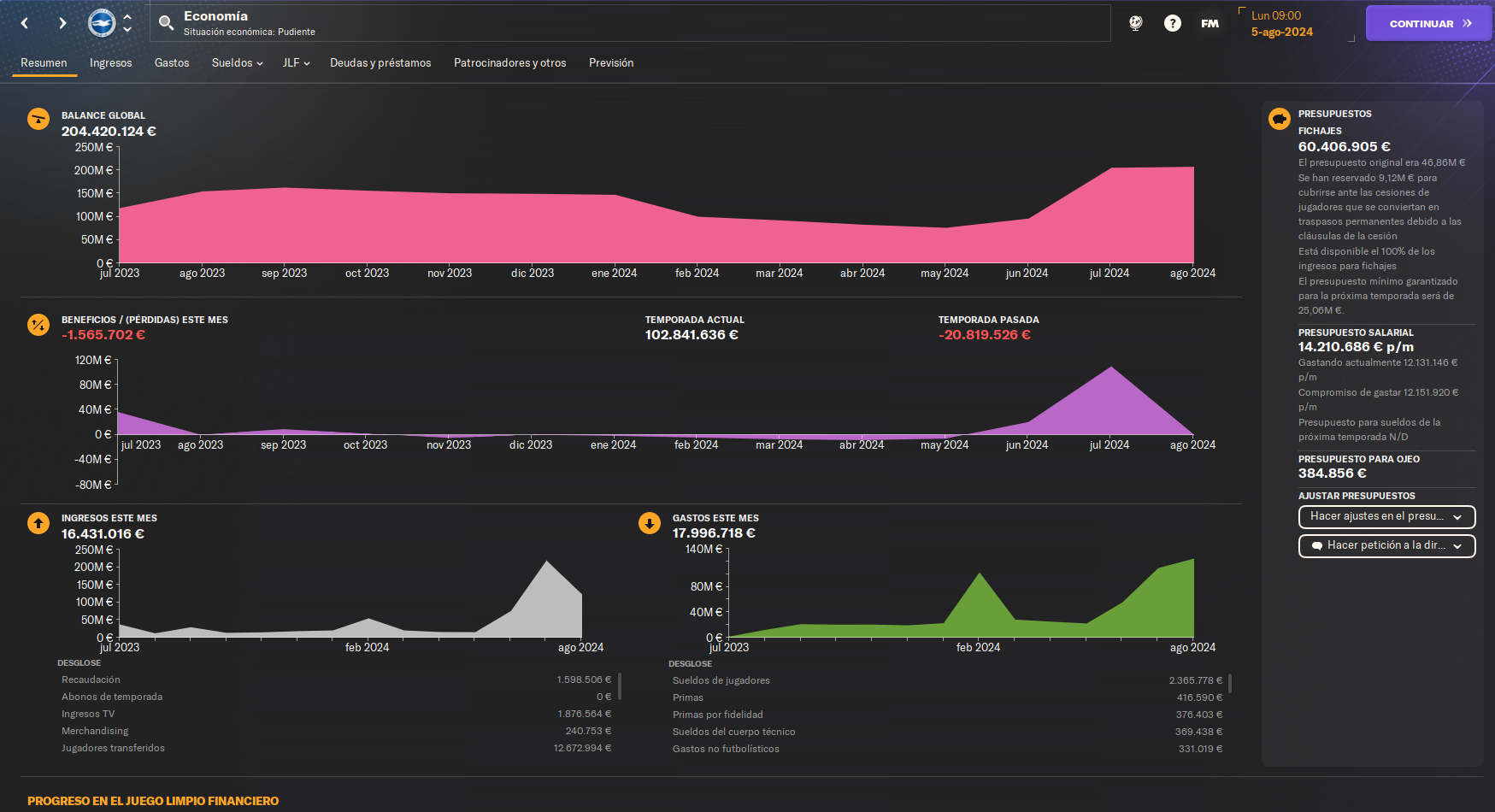Click the Beneficios percent icon

tap(38, 325)
